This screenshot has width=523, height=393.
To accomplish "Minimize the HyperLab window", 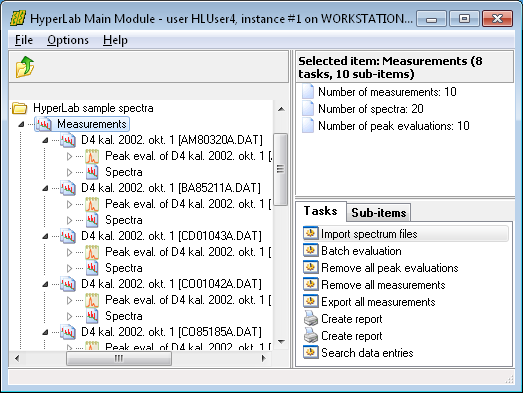I will tap(431, 19).
